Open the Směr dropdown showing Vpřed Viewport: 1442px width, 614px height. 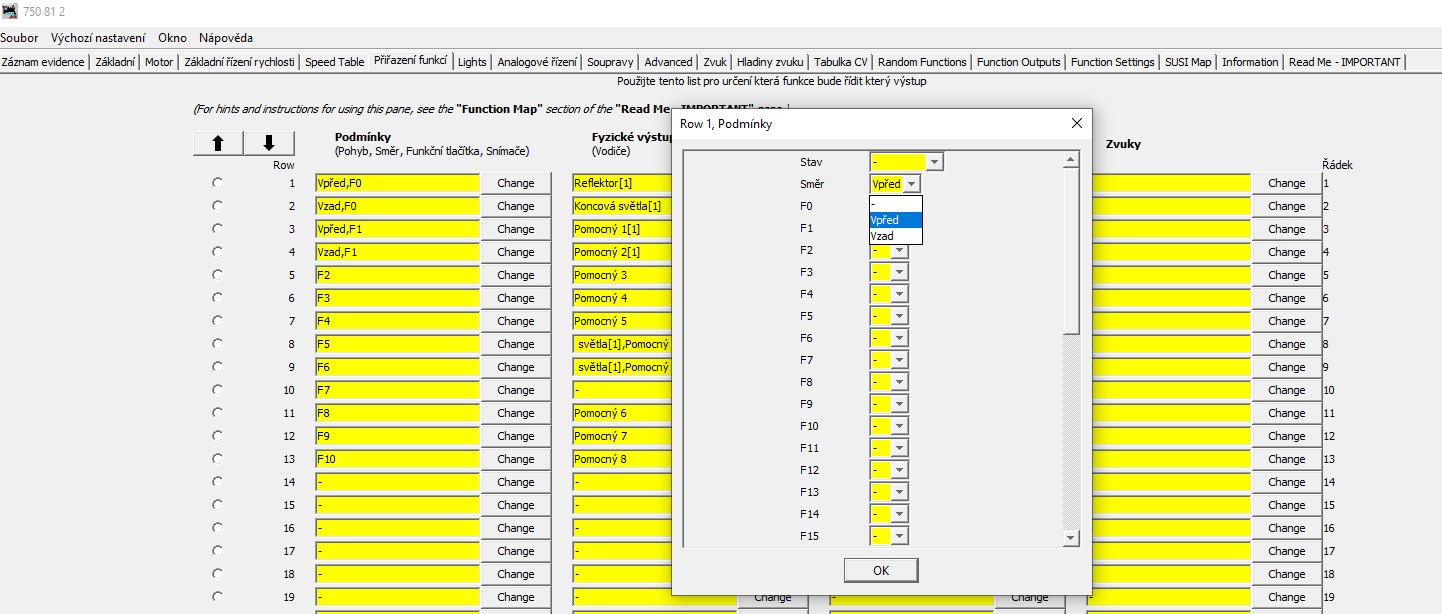coord(911,184)
